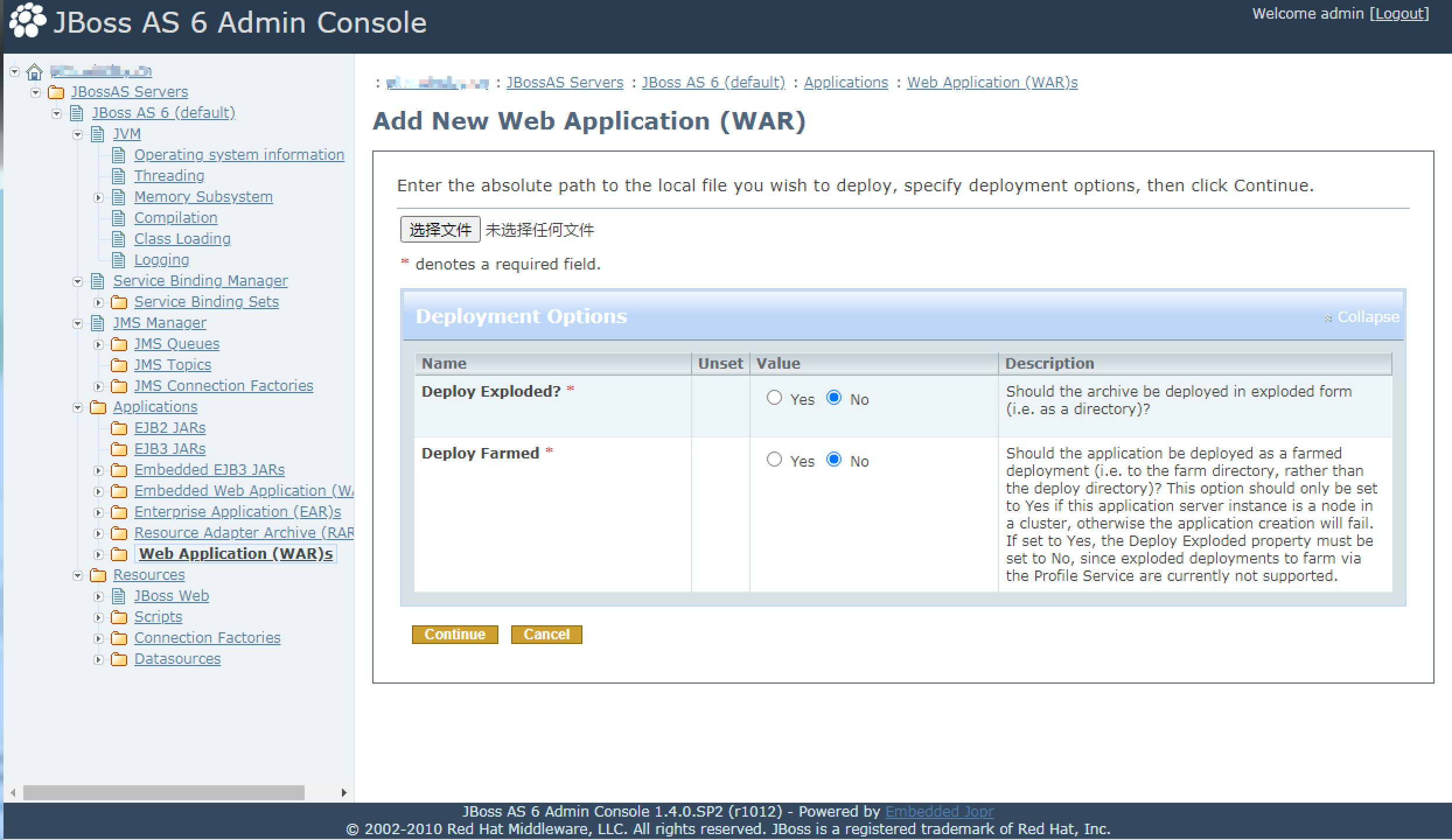This screenshot has width=1452, height=840.
Task: Click the JBoss logo in header
Action: point(27,20)
